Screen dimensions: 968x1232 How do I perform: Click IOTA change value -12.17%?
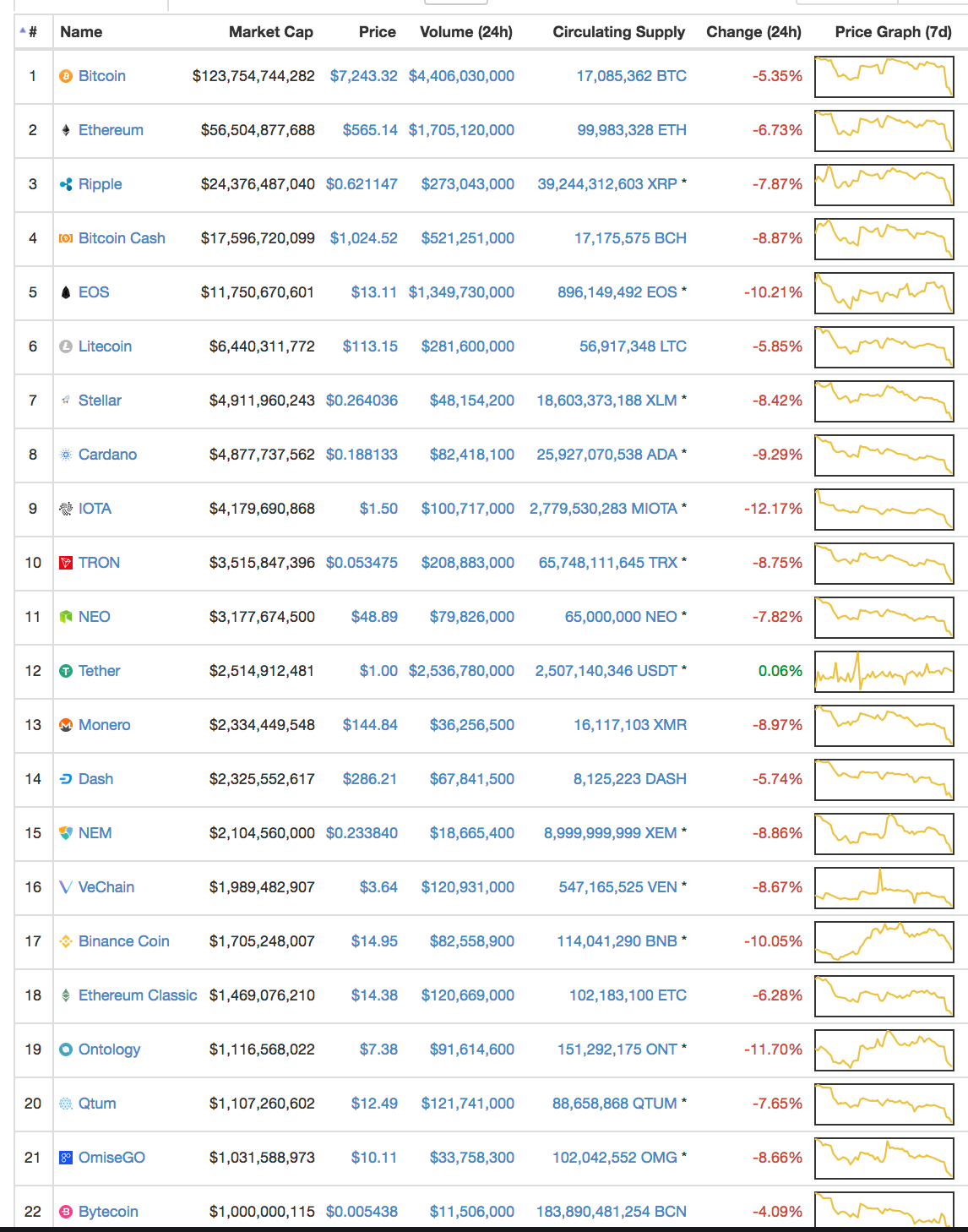(773, 509)
